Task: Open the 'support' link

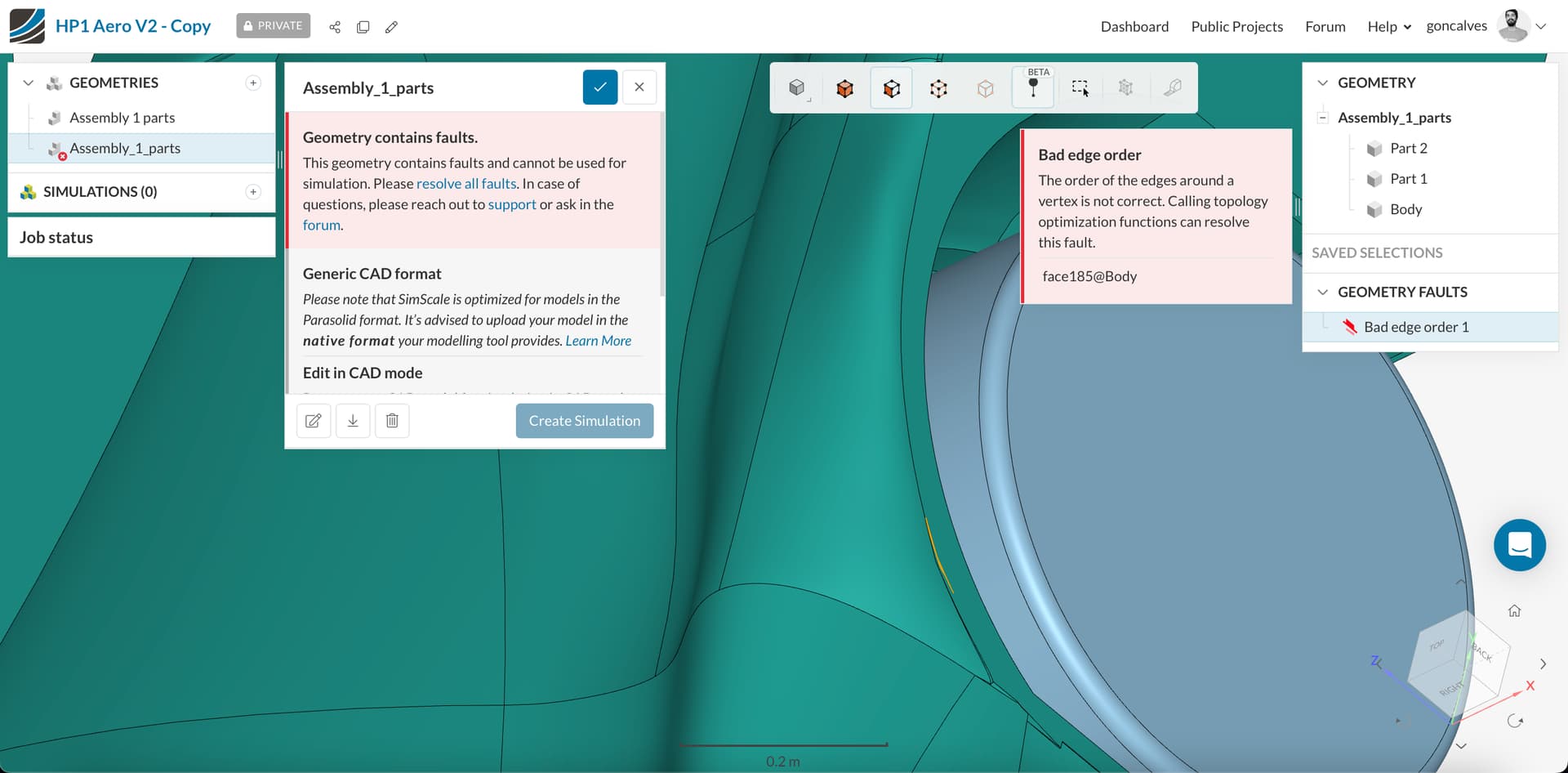Action: click(x=512, y=204)
